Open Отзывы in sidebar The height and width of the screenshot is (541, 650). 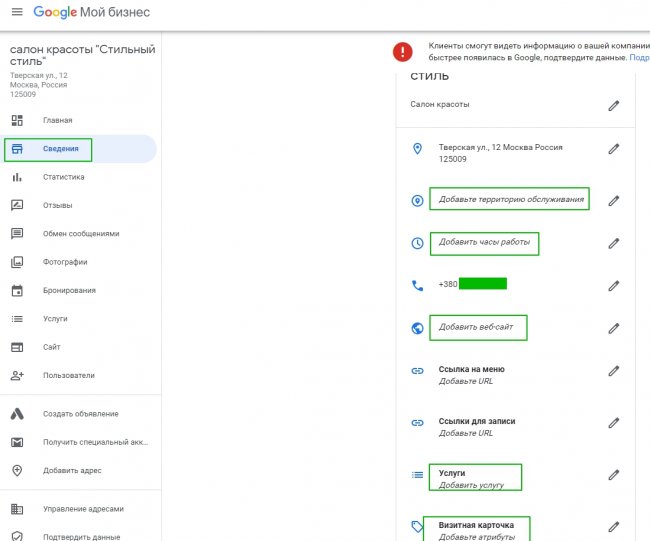click(57, 206)
